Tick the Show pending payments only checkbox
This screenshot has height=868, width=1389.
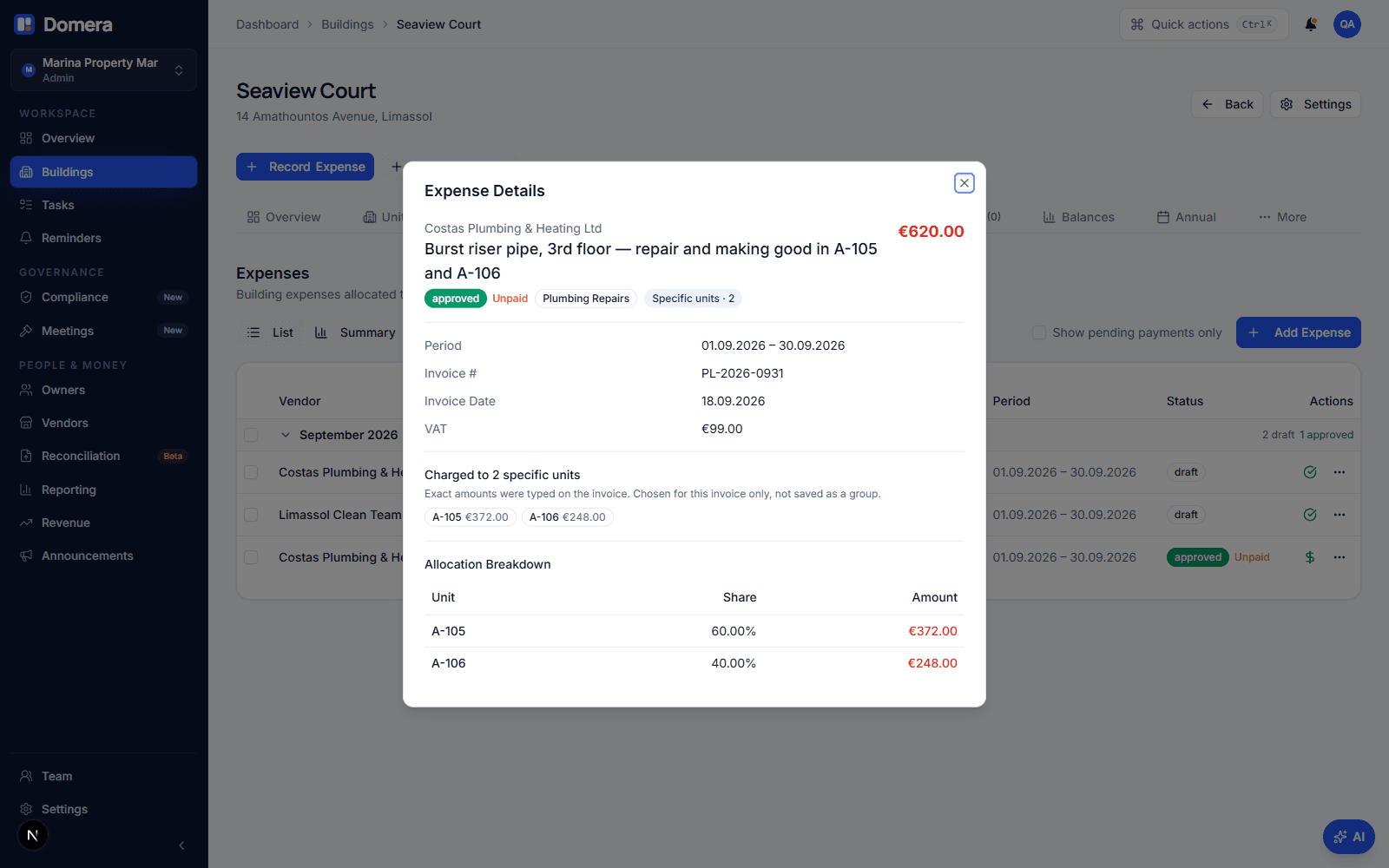[x=1038, y=332]
